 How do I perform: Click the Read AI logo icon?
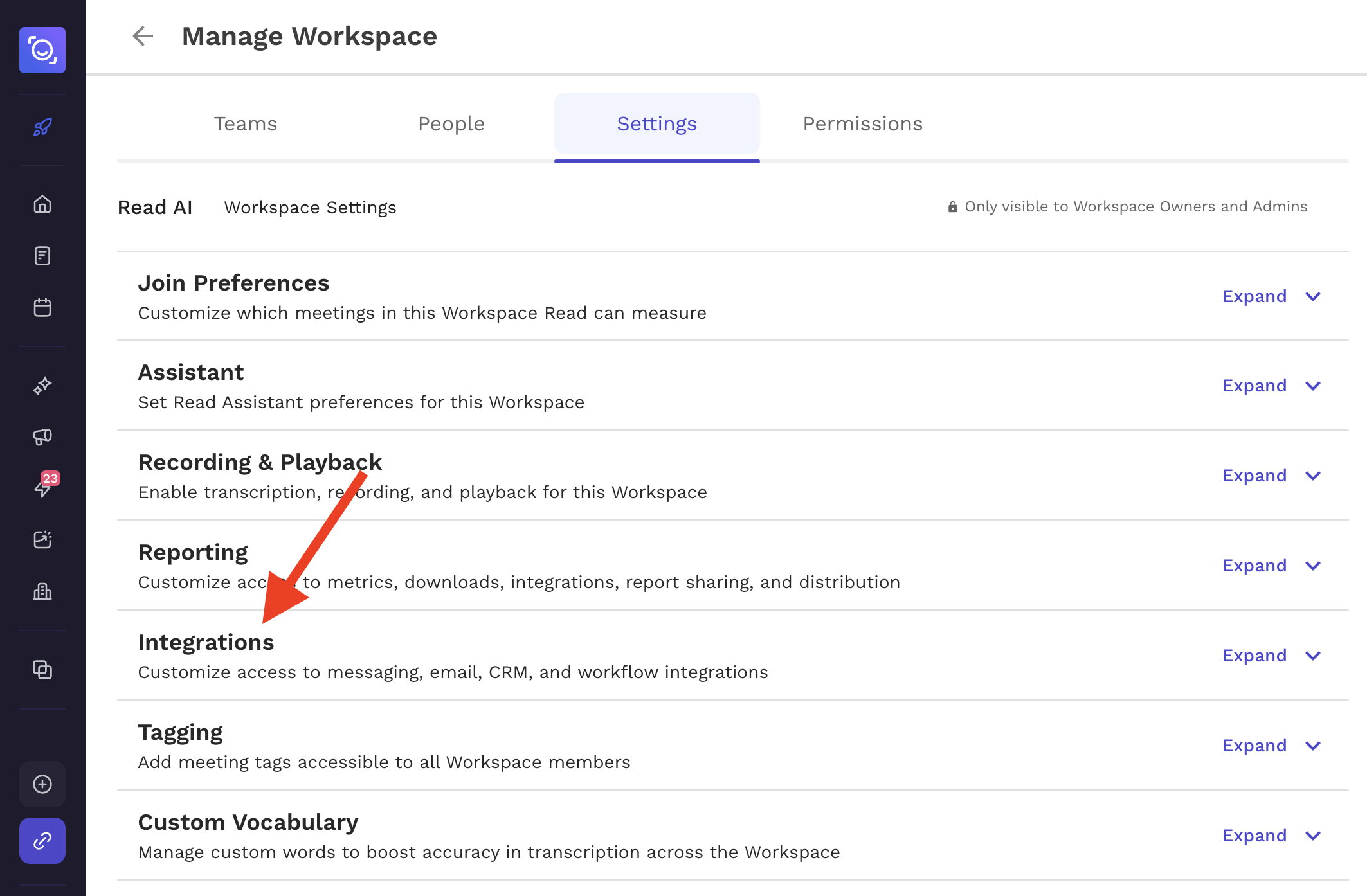(x=42, y=50)
